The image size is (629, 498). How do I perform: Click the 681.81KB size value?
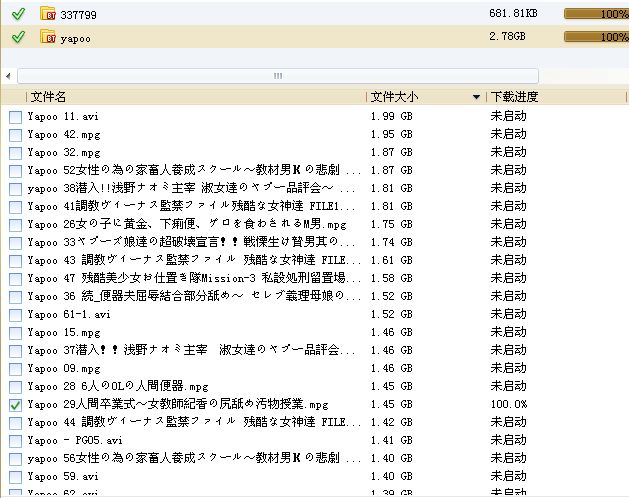pyautogui.click(x=513, y=13)
